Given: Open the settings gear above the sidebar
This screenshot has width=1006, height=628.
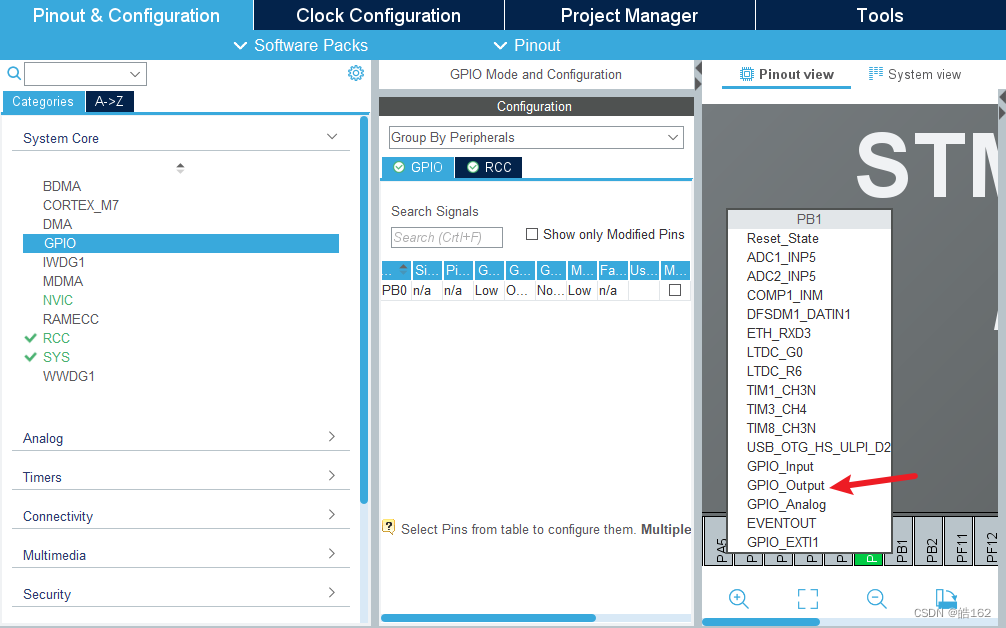Looking at the screenshot, I should click(355, 73).
